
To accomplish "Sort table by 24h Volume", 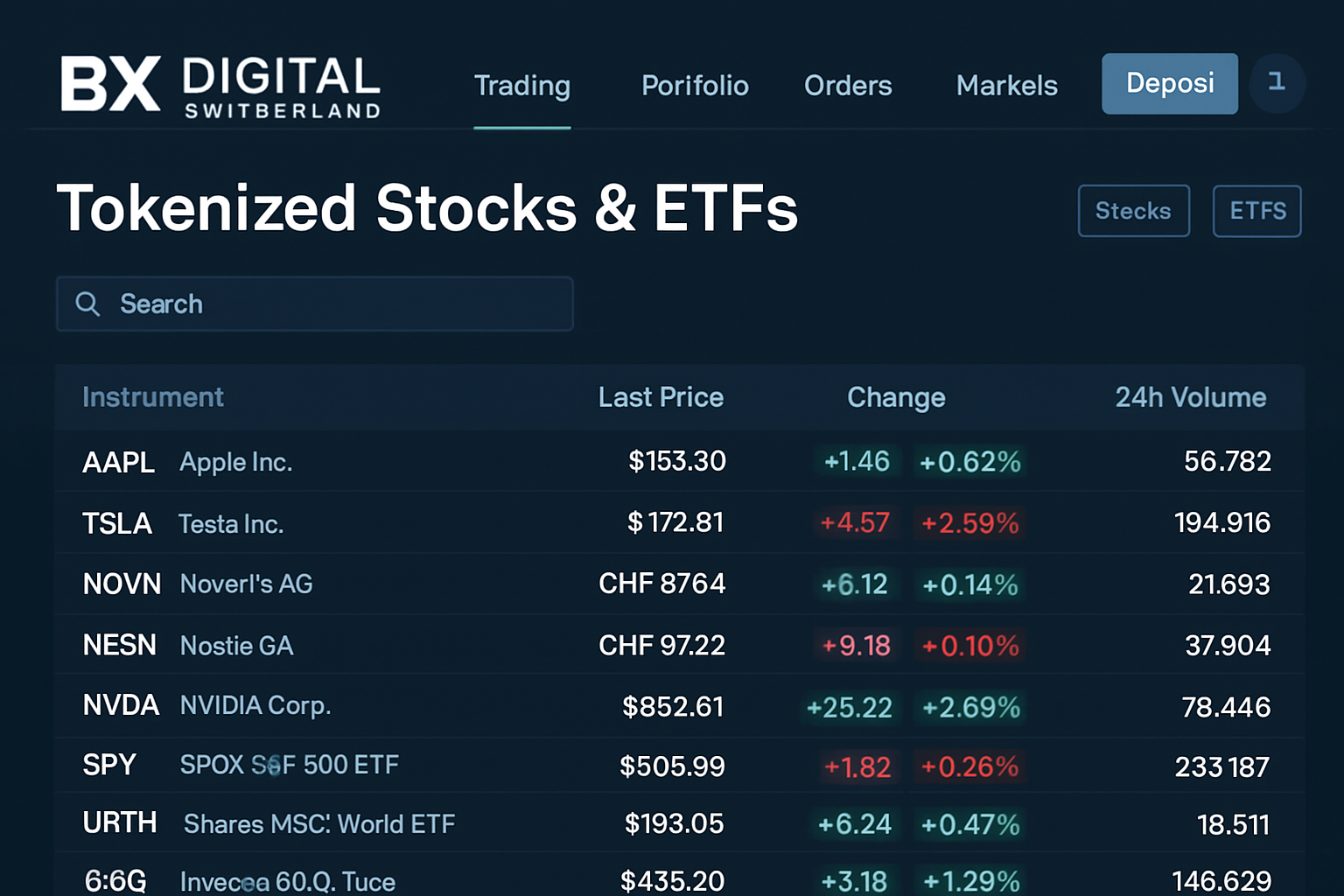I will 1190,397.
